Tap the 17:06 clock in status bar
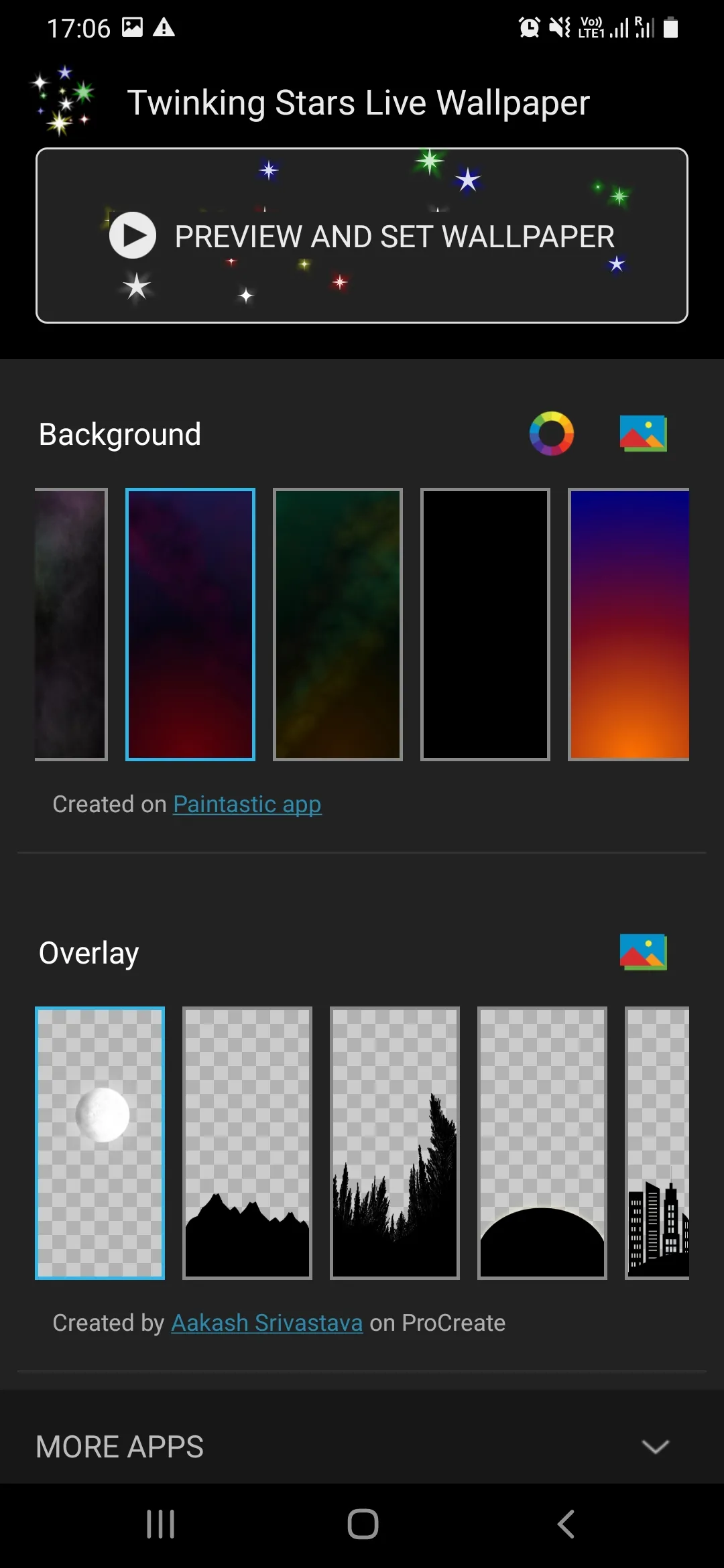Screen dimensions: 724x1568 point(78,28)
